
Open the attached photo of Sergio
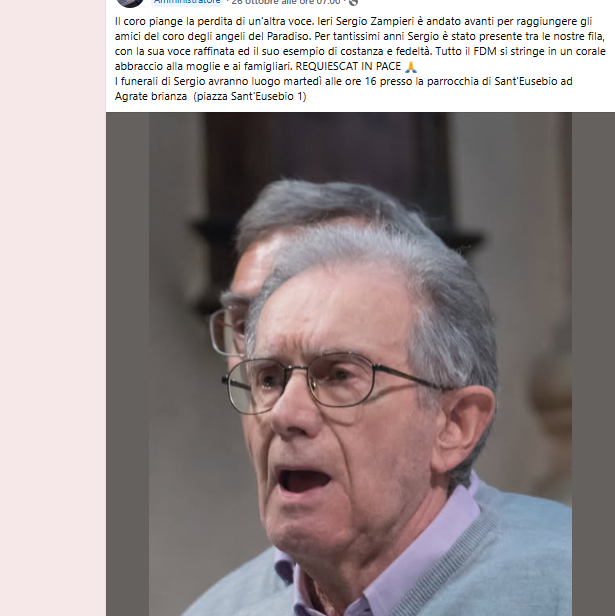coord(360,364)
